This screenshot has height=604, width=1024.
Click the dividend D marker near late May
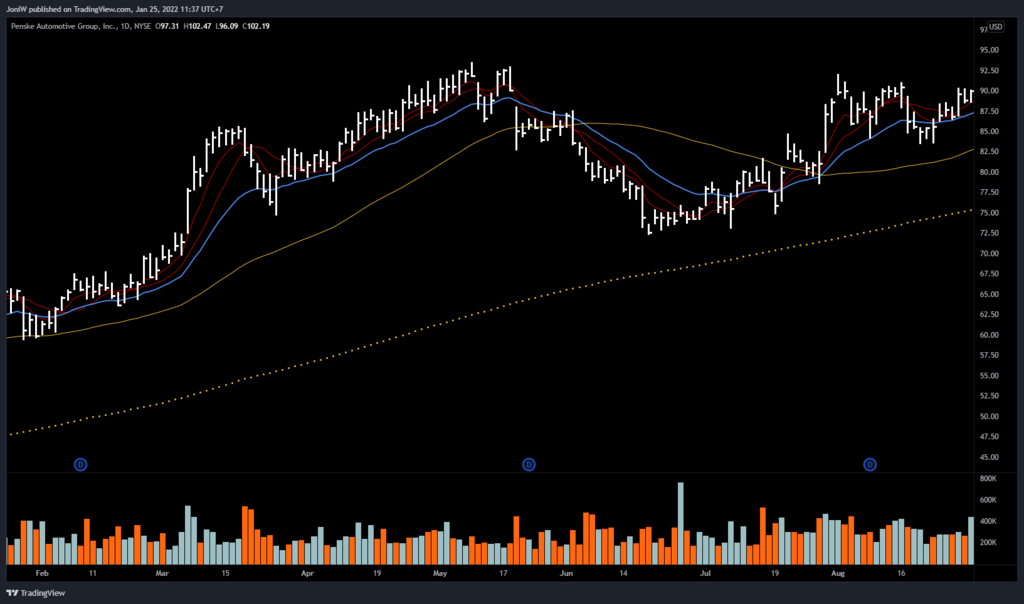(x=529, y=464)
